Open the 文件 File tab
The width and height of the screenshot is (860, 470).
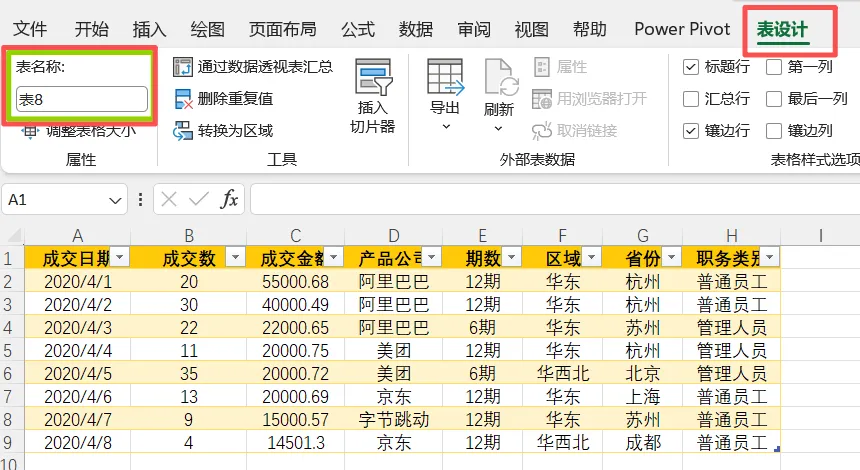pyautogui.click(x=30, y=29)
